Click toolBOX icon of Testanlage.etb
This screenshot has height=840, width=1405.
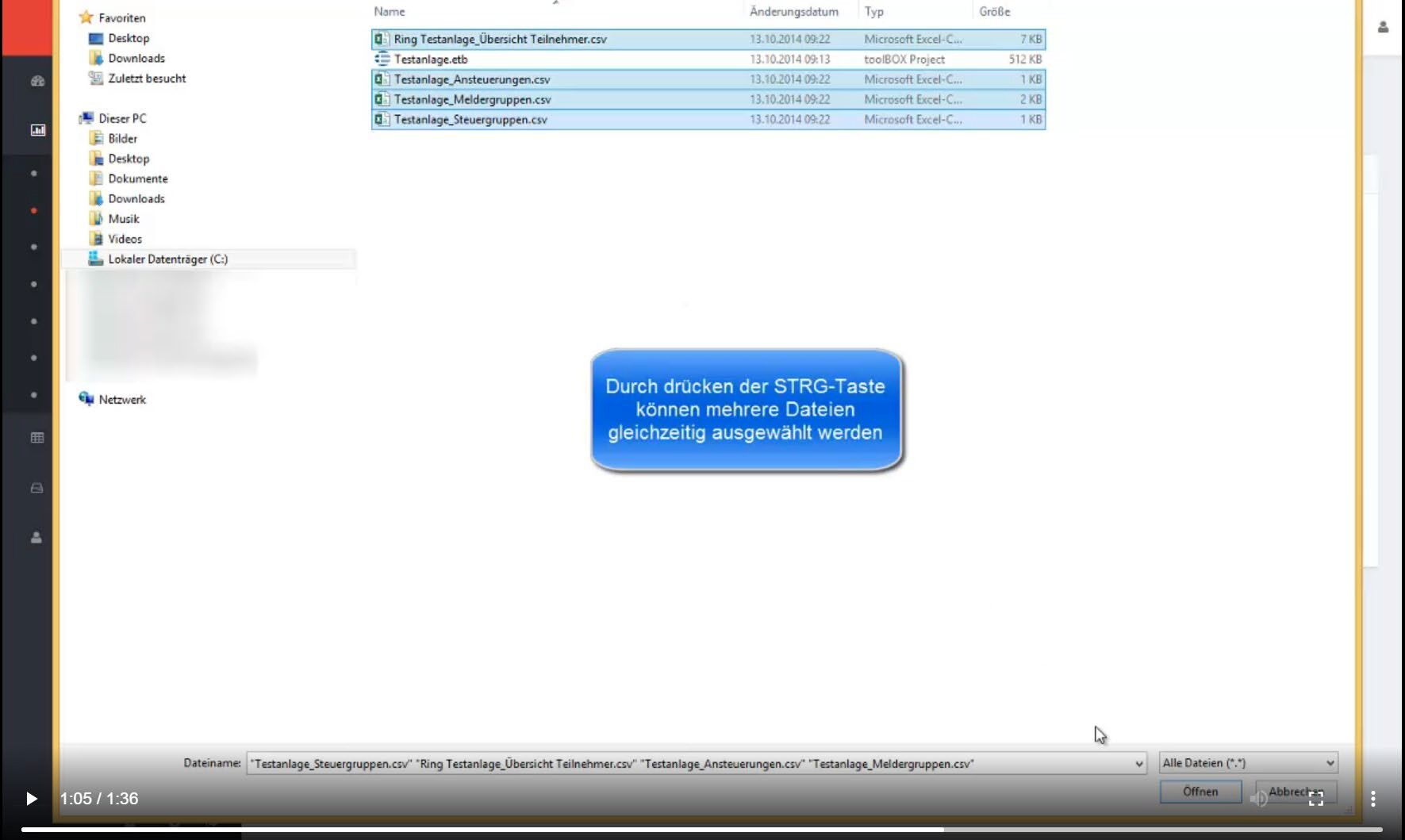coord(382,59)
